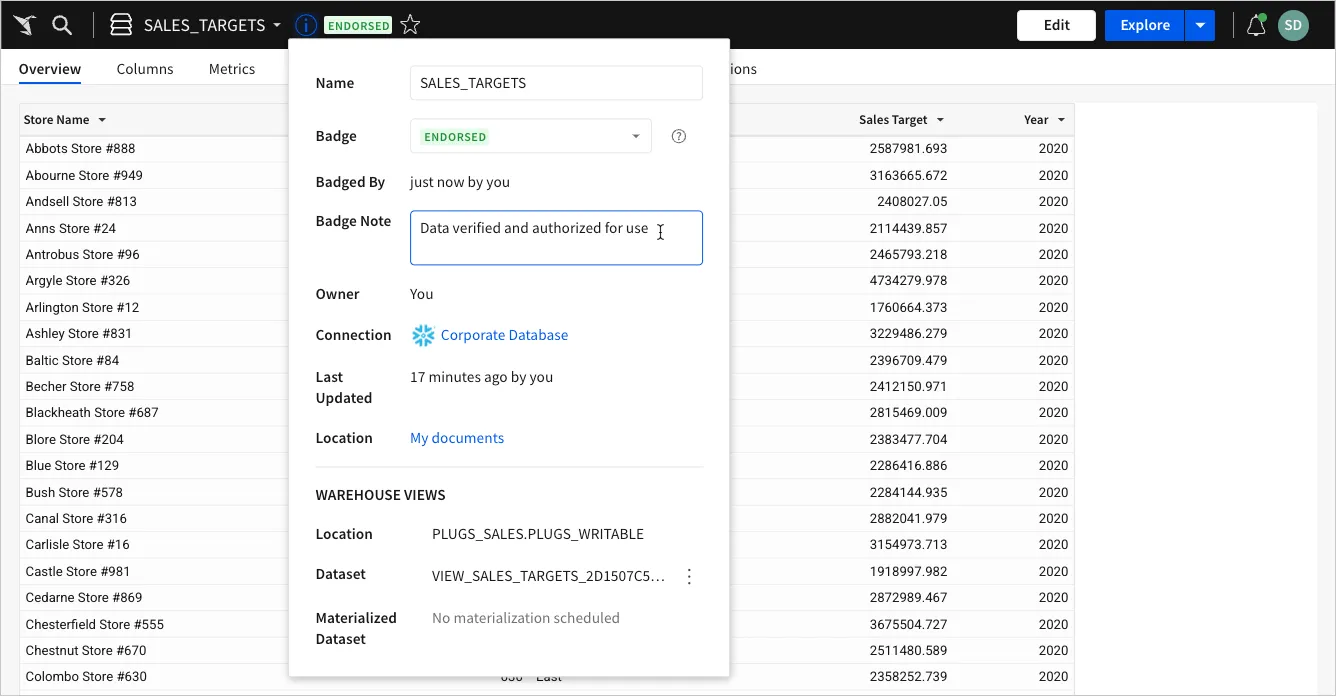Click the Snowflake connection icon
1336x696 pixels.
424,335
